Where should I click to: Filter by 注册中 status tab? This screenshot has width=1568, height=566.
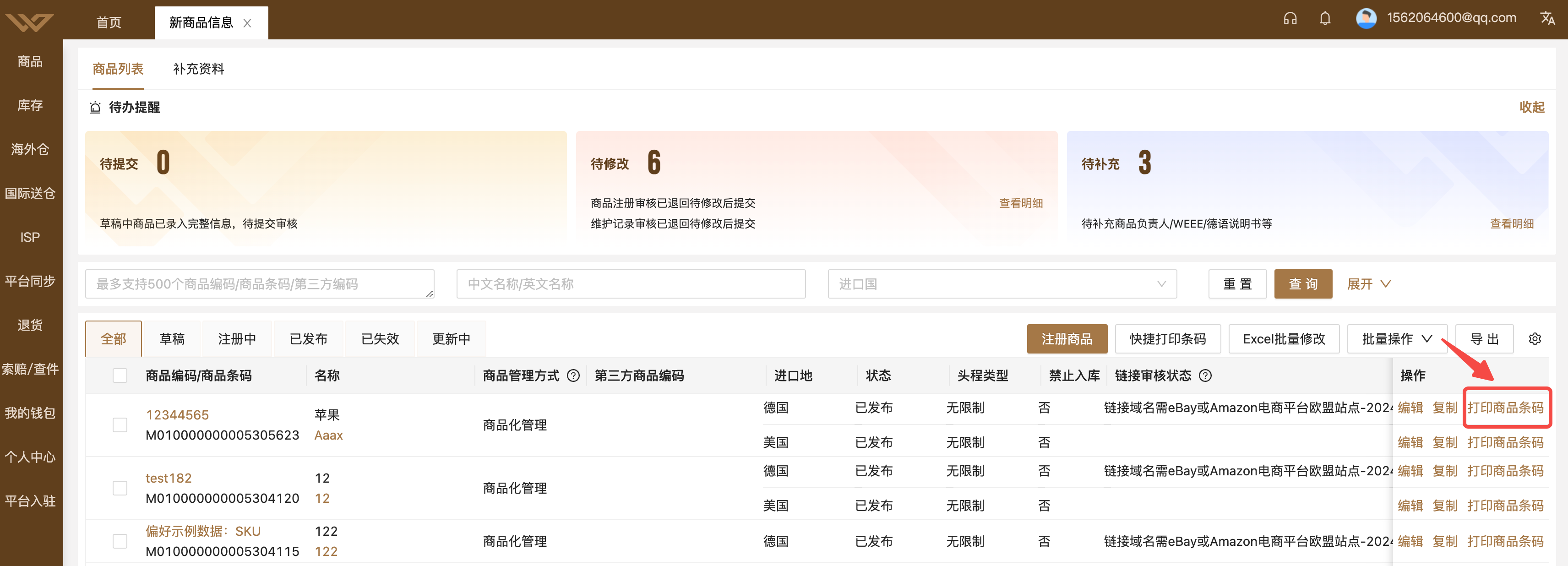click(237, 339)
